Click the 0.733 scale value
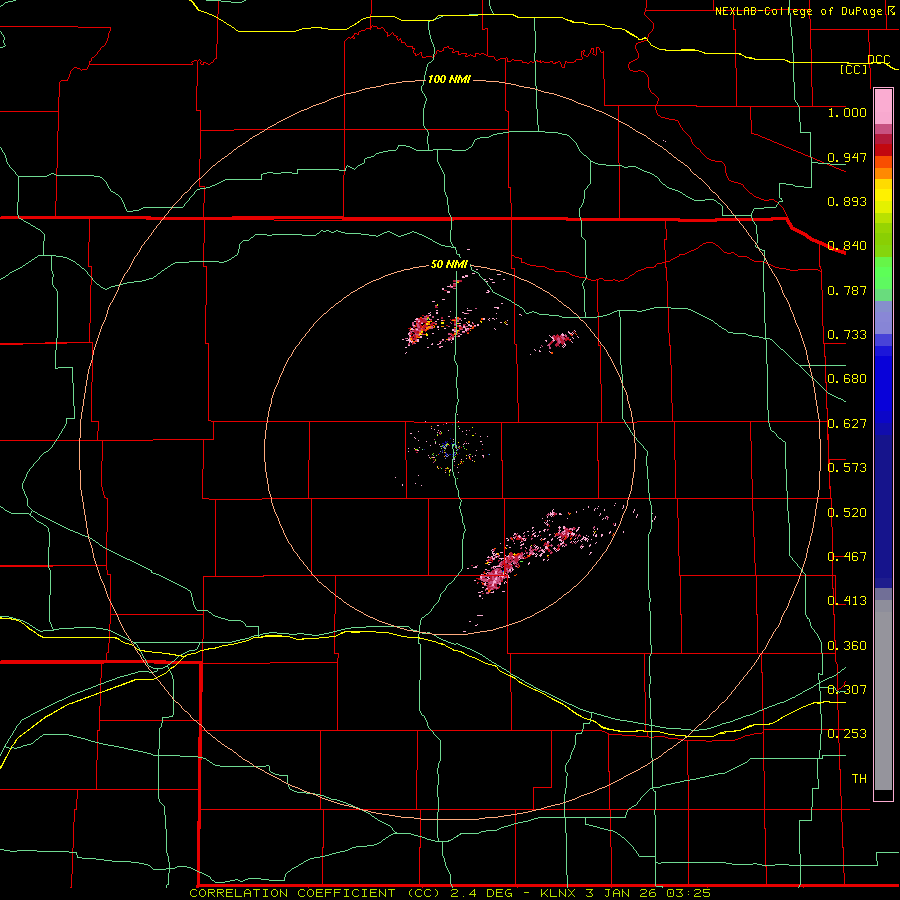 coord(847,335)
